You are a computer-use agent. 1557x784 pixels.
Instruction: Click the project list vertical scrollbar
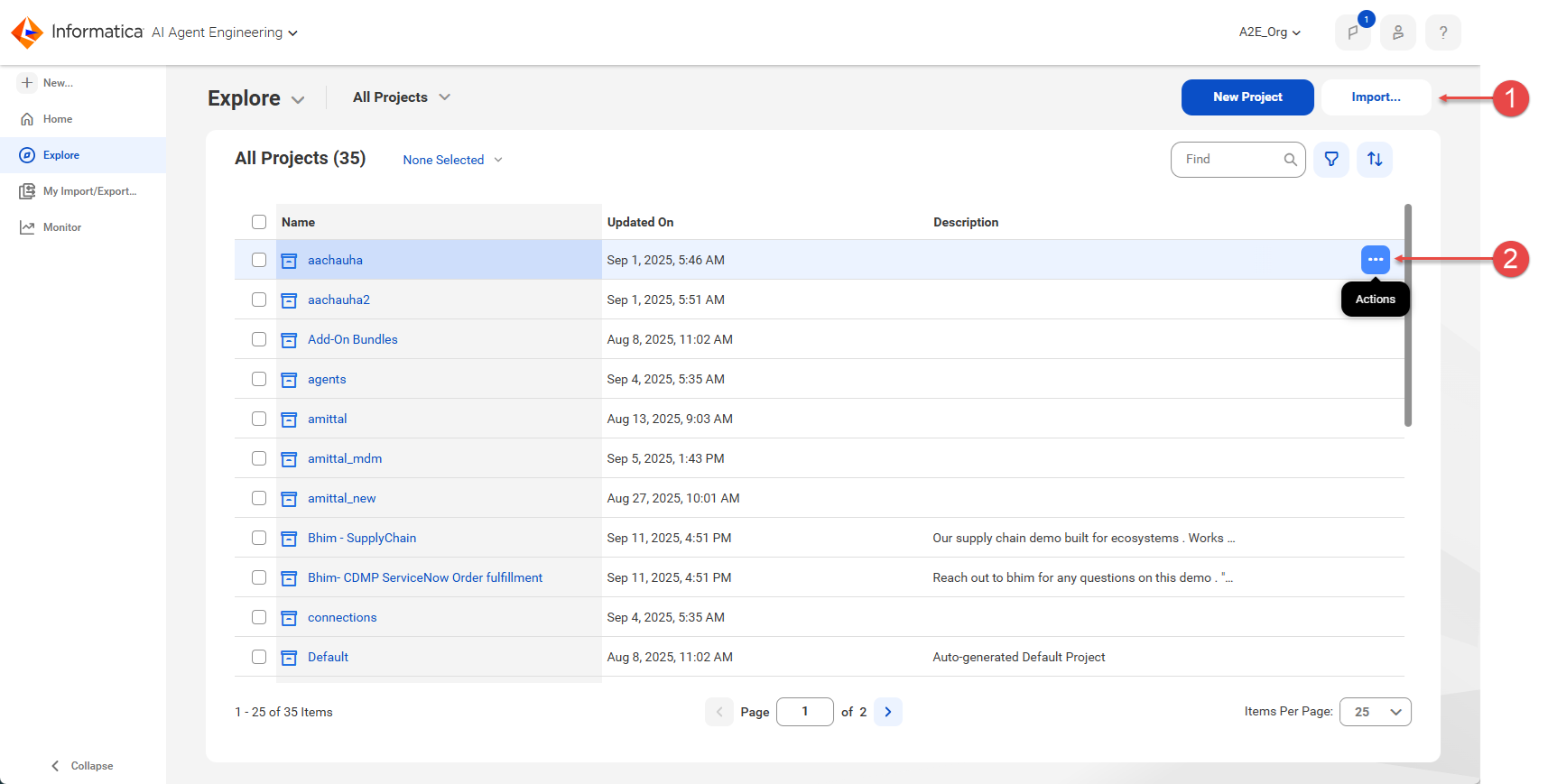point(1408,316)
